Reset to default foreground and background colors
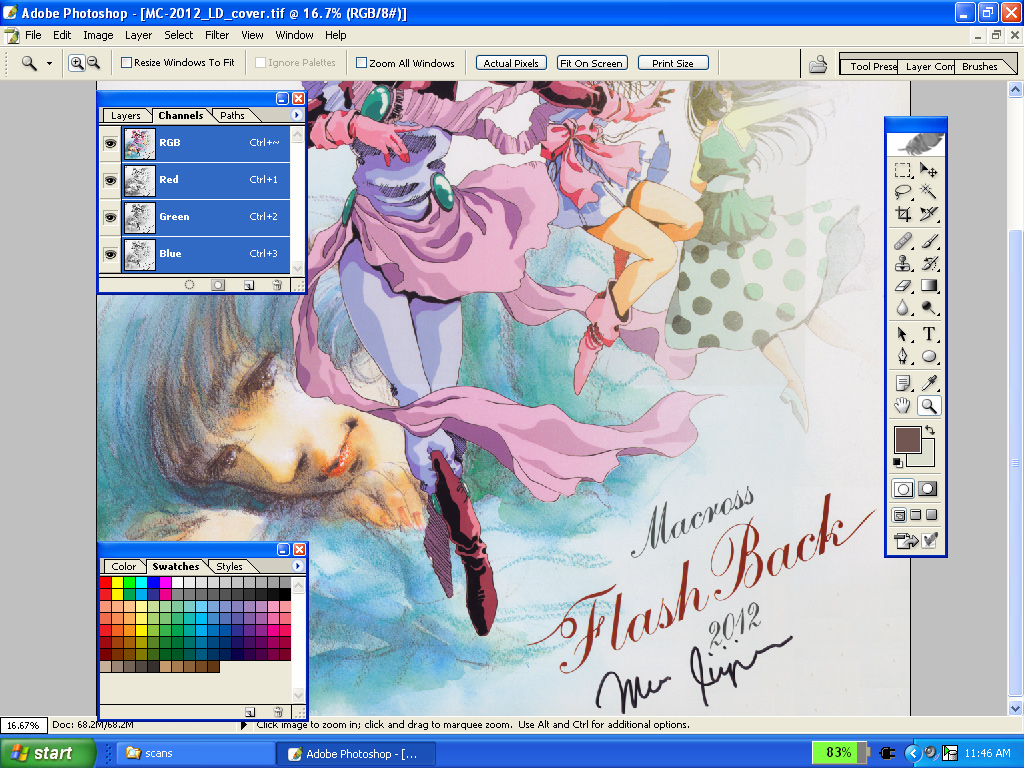 898,463
